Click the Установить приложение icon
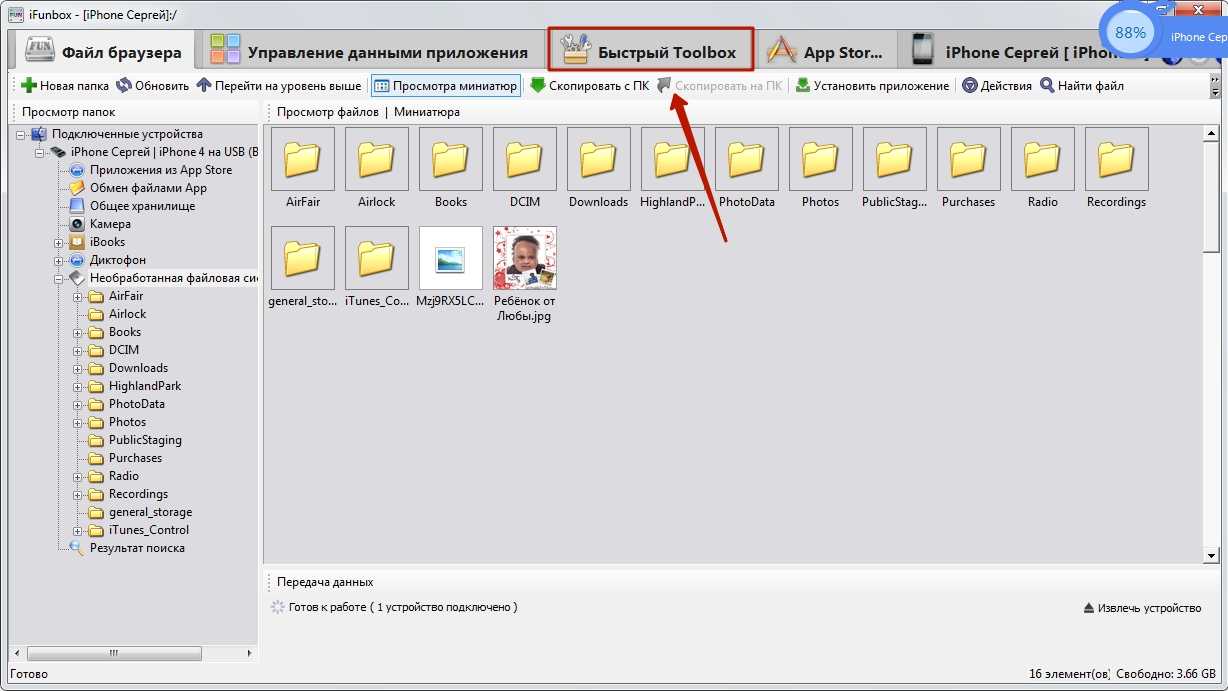The image size is (1228, 691). coord(803,86)
